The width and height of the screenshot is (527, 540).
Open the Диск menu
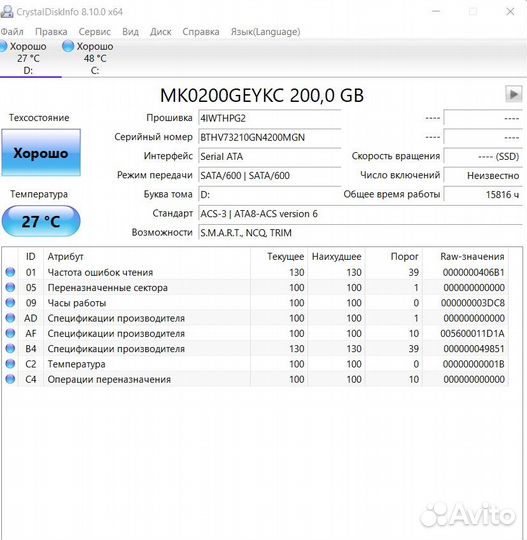tap(161, 32)
